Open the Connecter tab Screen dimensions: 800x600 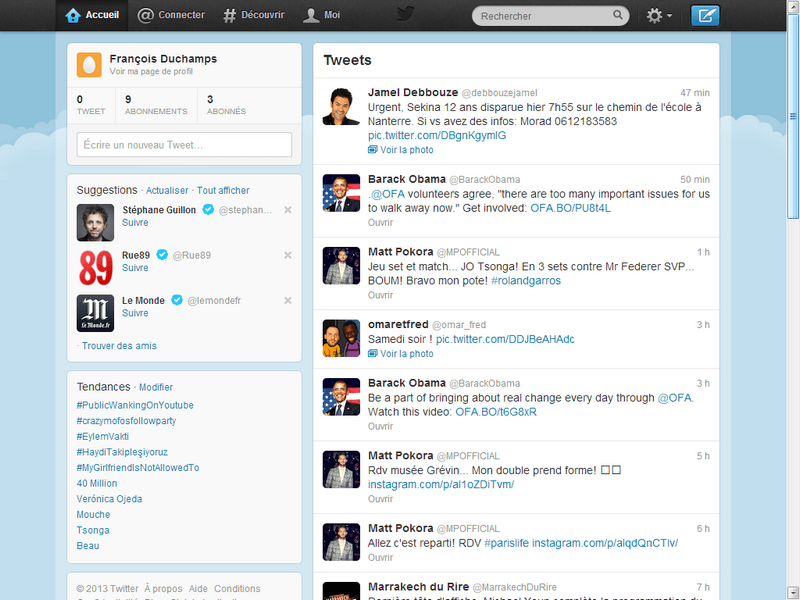[171, 15]
